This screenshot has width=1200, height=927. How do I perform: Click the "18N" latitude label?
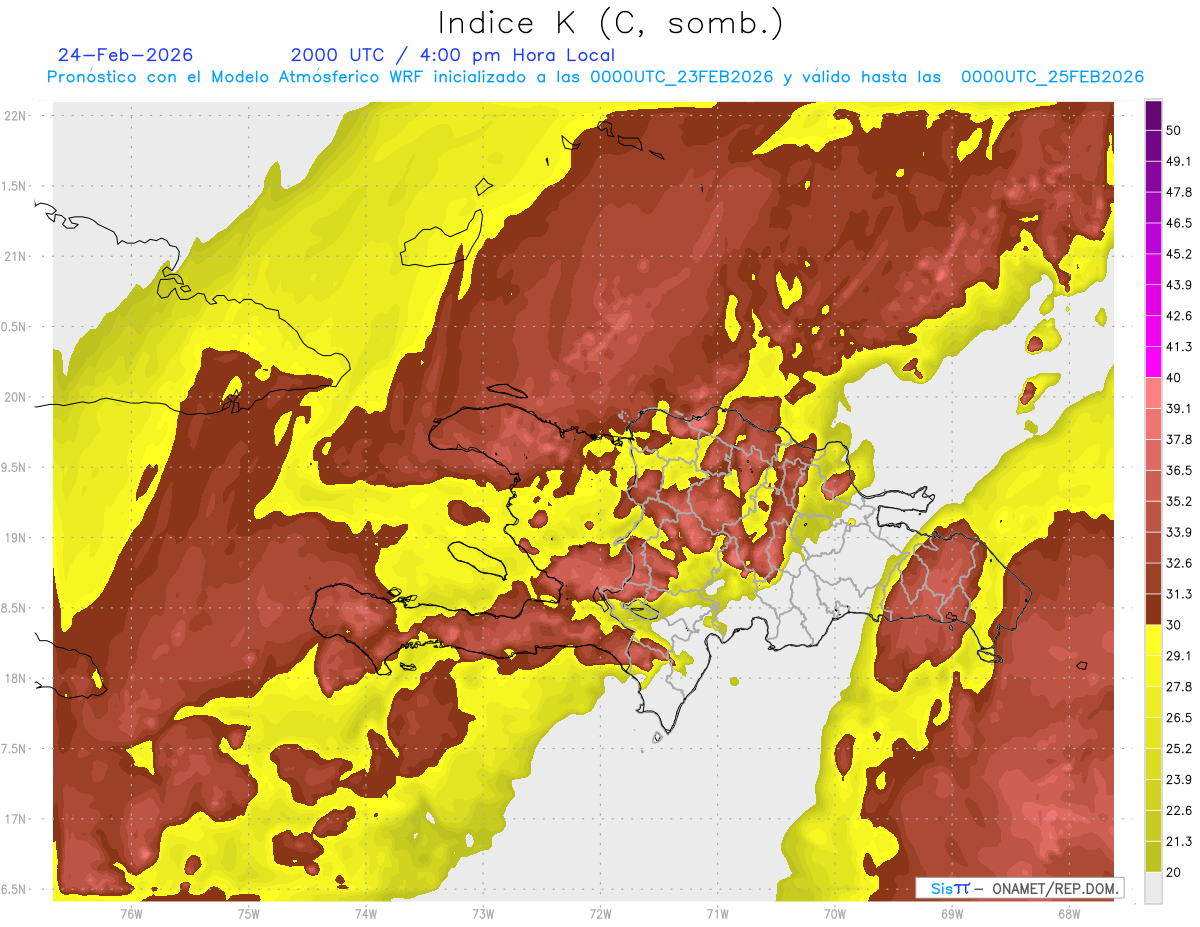click(17, 678)
